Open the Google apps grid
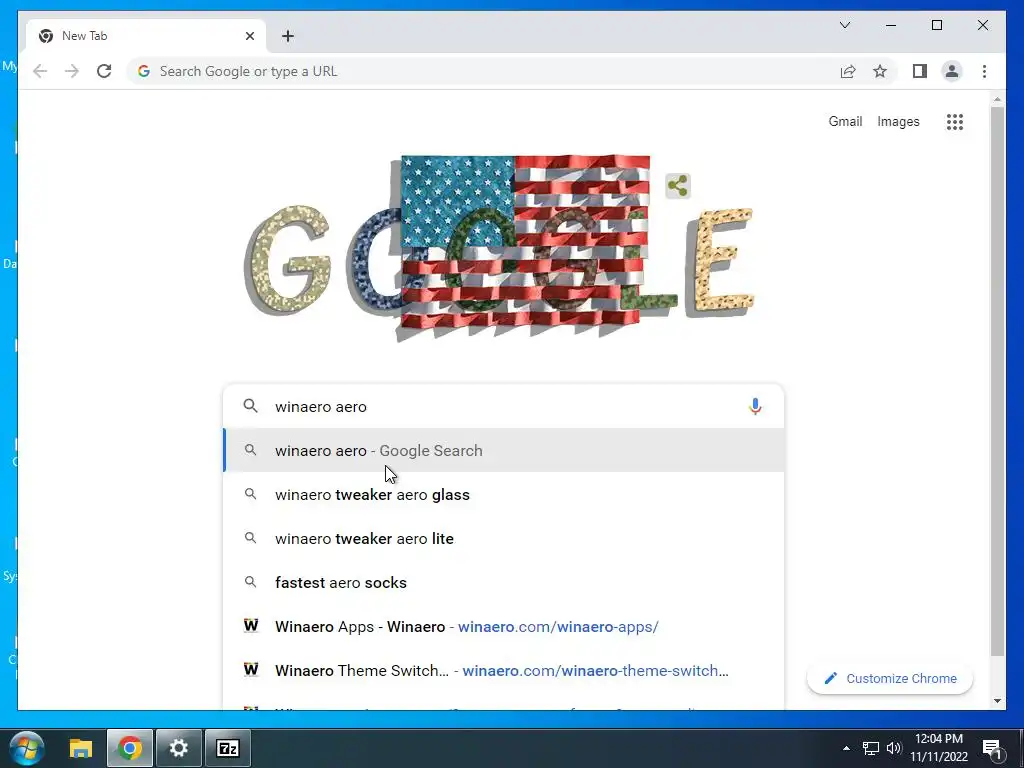The height and width of the screenshot is (768, 1024). click(955, 121)
